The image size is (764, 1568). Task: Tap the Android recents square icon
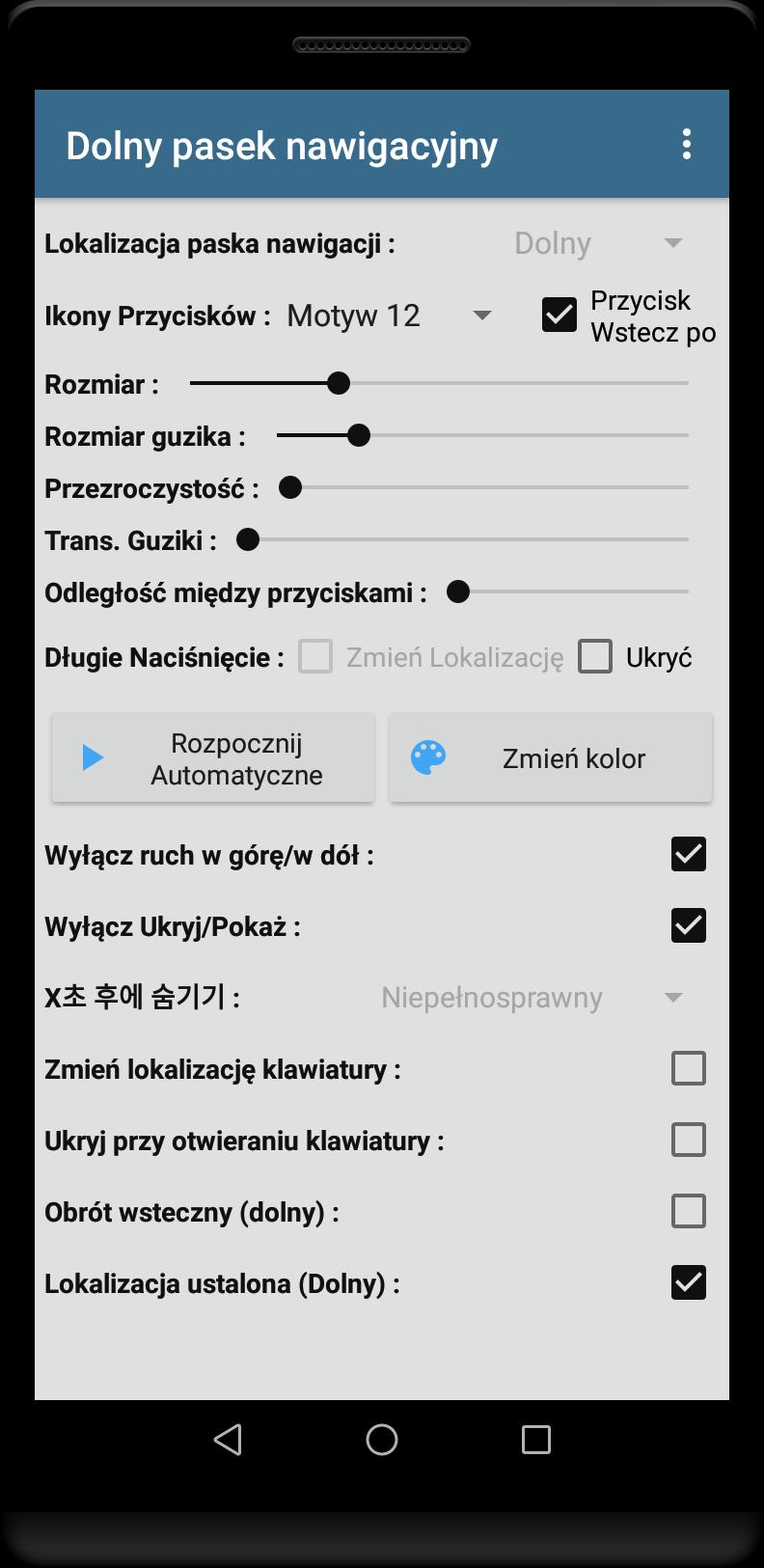click(x=535, y=1440)
